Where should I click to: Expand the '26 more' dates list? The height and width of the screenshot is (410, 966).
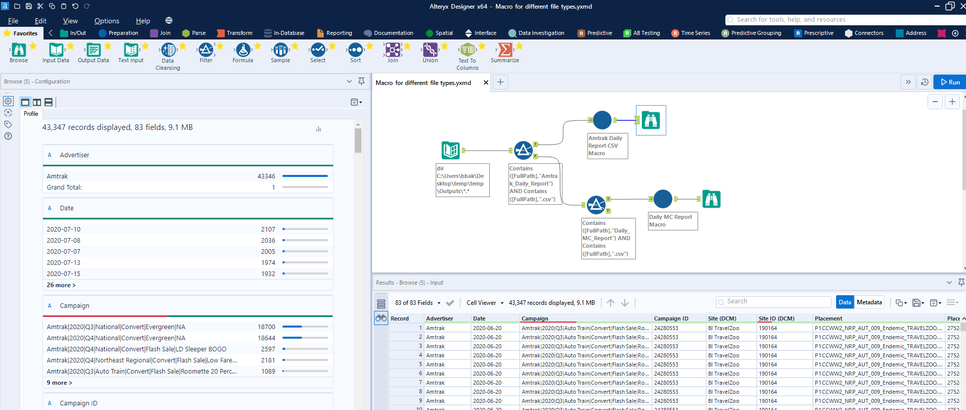(60, 285)
